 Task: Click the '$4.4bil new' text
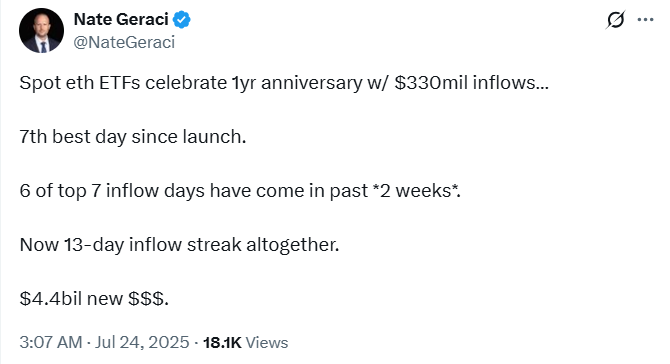(x=71, y=299)
